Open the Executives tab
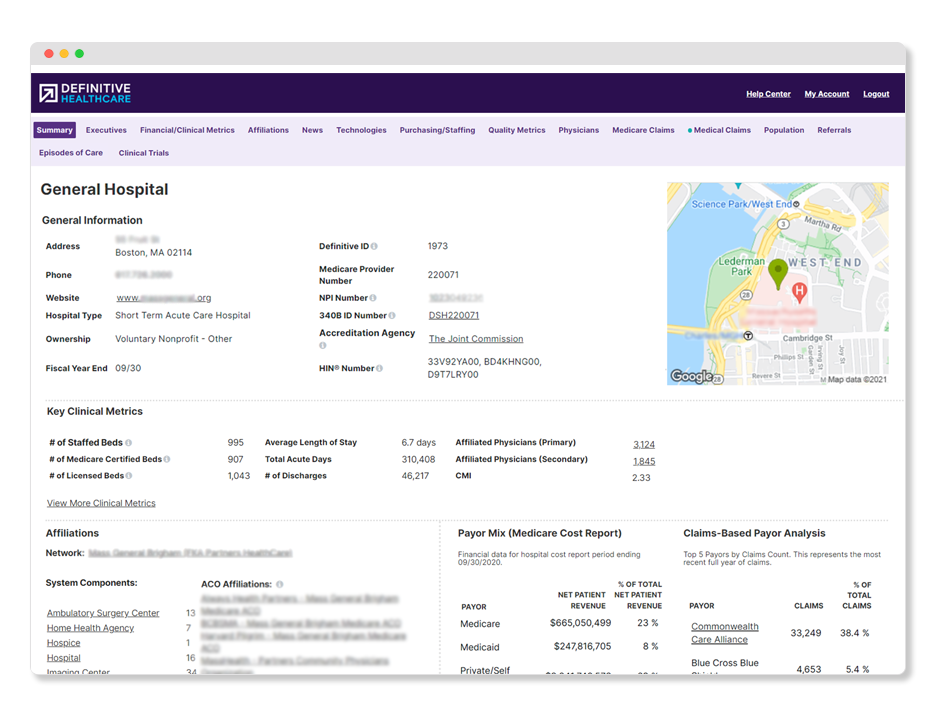The image size is (940, 720). (106, 130)
